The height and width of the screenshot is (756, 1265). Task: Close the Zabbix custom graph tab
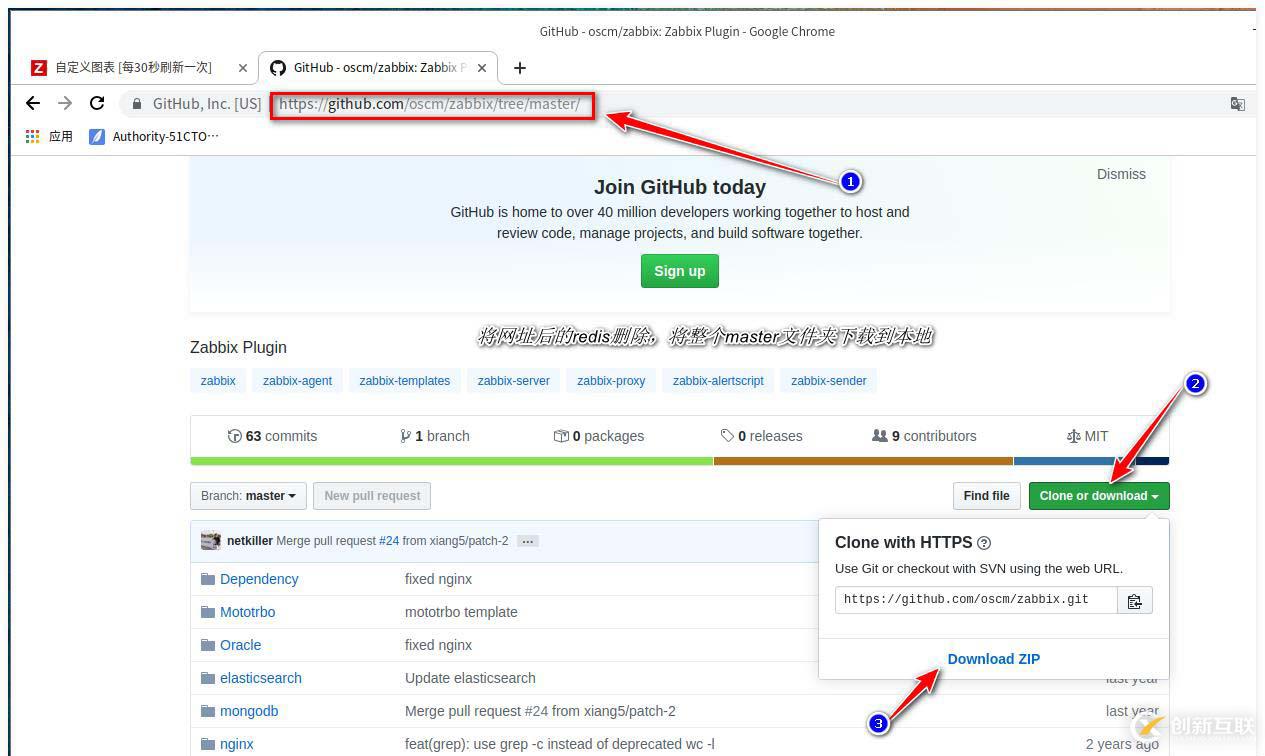[243, 68]
